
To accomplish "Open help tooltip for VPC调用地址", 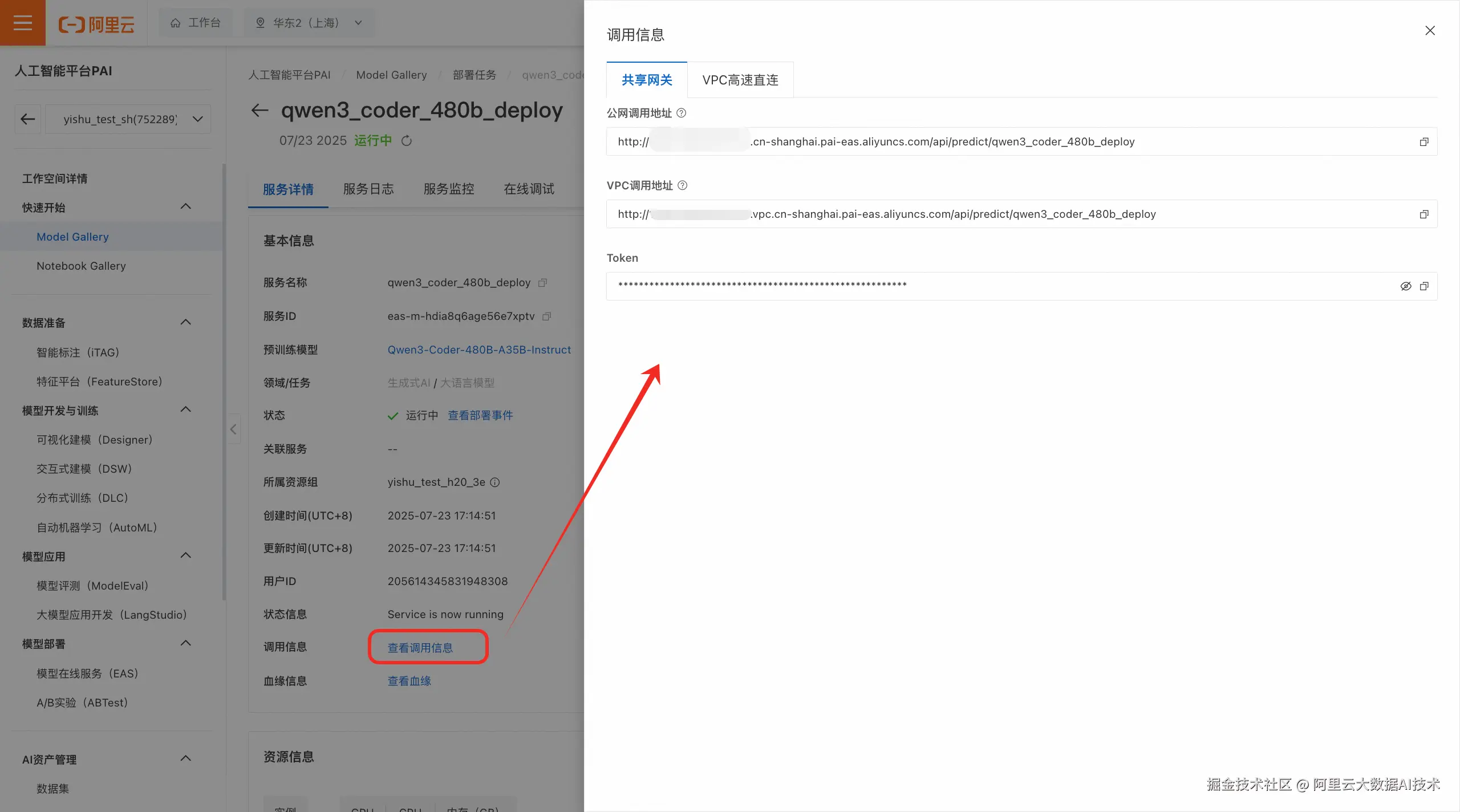I will 682,185.
